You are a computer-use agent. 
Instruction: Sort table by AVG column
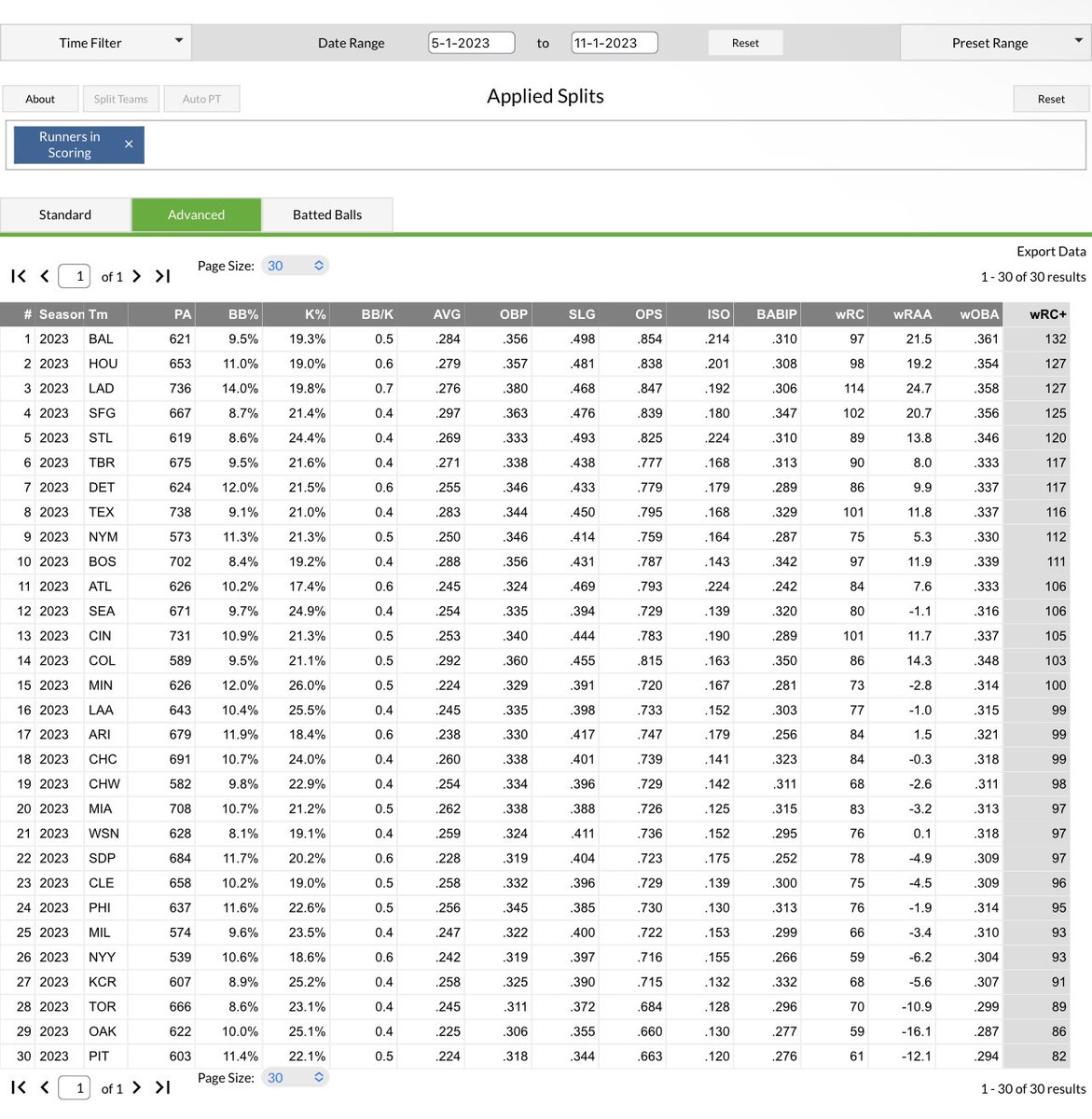(432, 314)
